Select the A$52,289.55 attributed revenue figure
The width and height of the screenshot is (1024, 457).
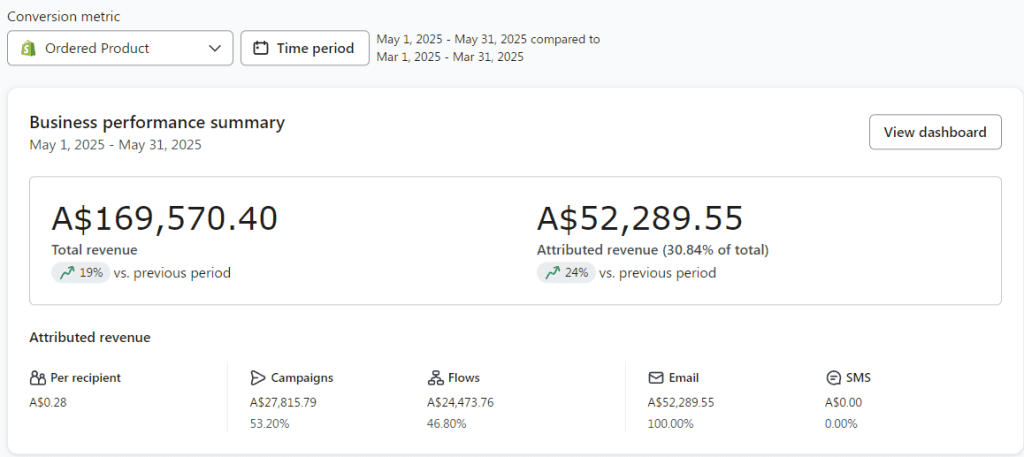640,218
